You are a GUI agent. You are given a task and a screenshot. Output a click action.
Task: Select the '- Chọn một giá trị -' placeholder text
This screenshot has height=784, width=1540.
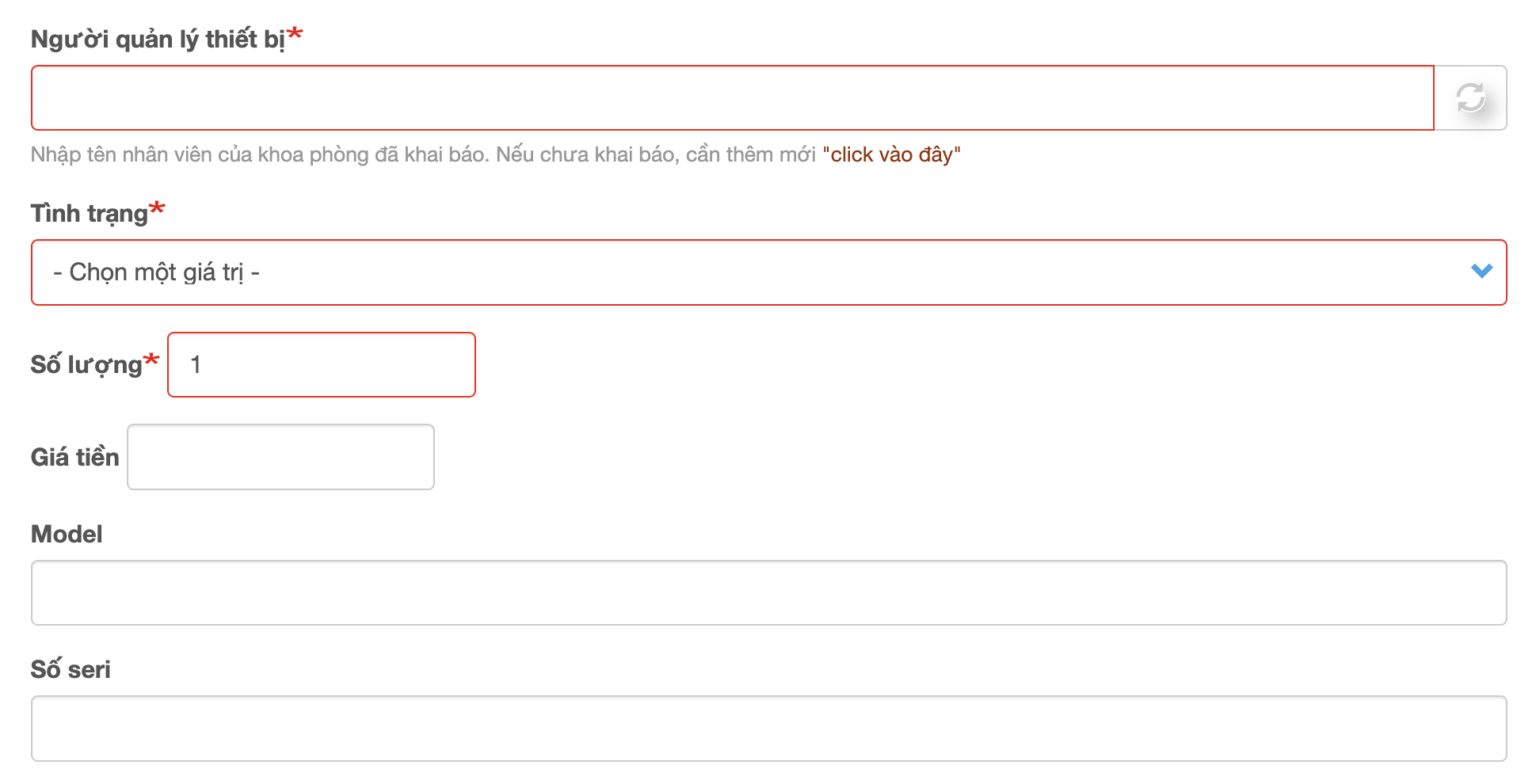(156, 272)
